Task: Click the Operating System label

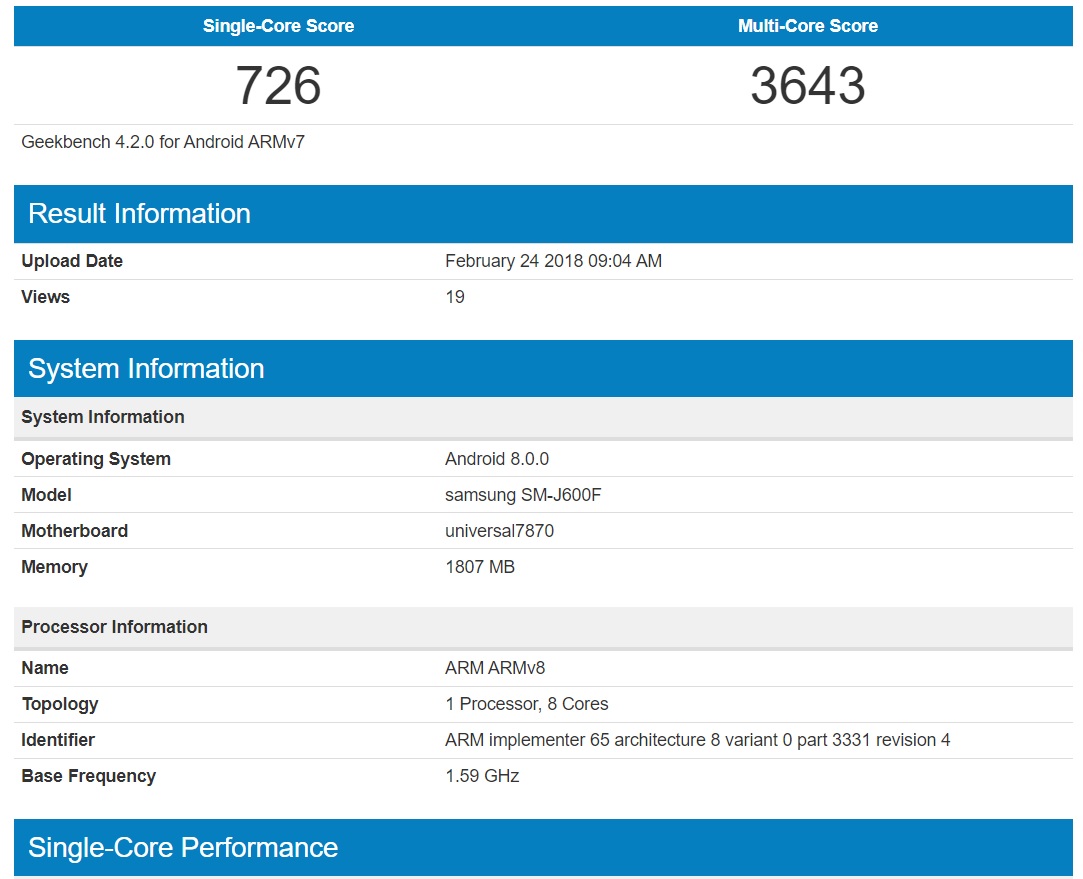Action: point(96,459)
